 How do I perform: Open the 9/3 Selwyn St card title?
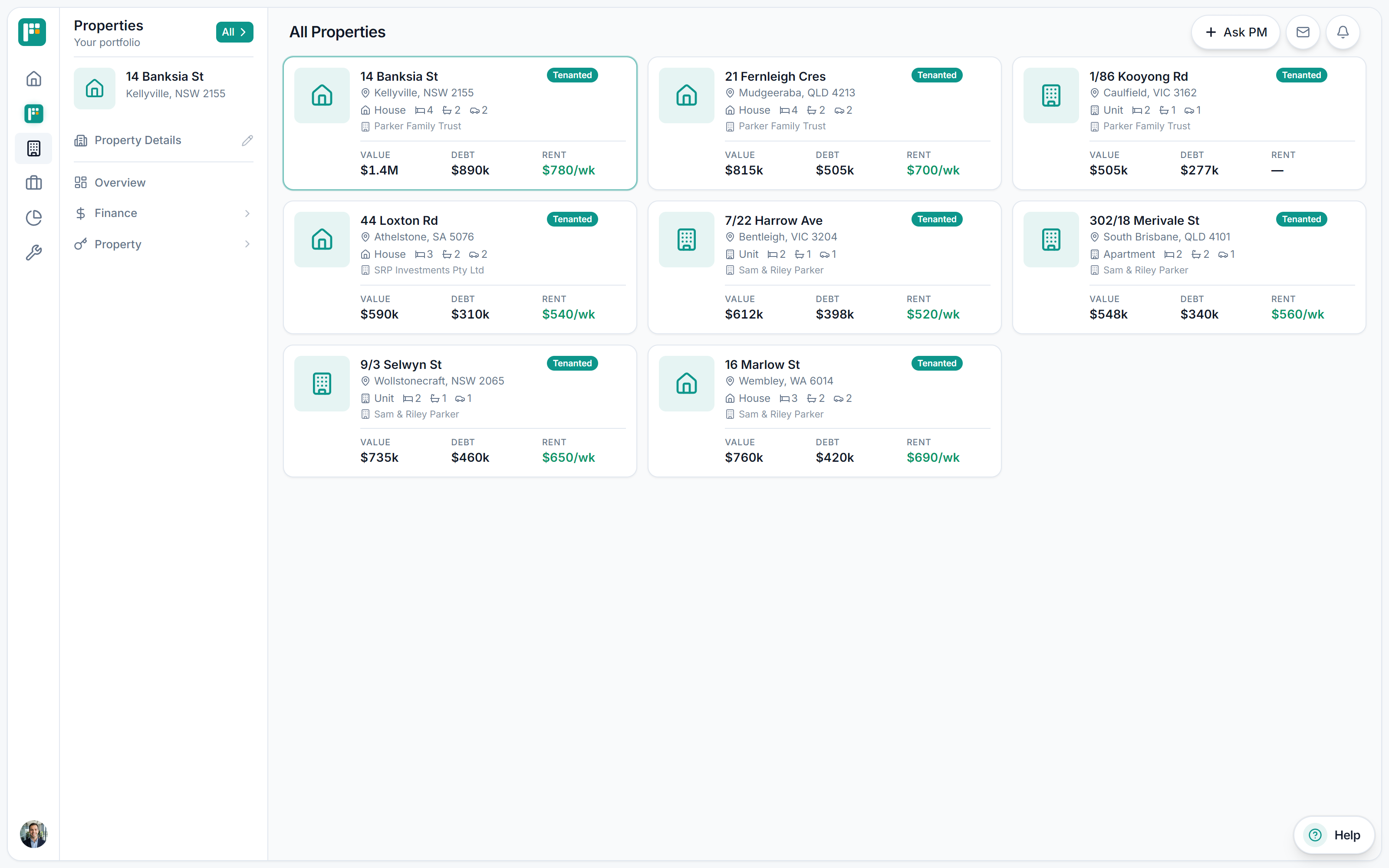[x=401, y=365]
